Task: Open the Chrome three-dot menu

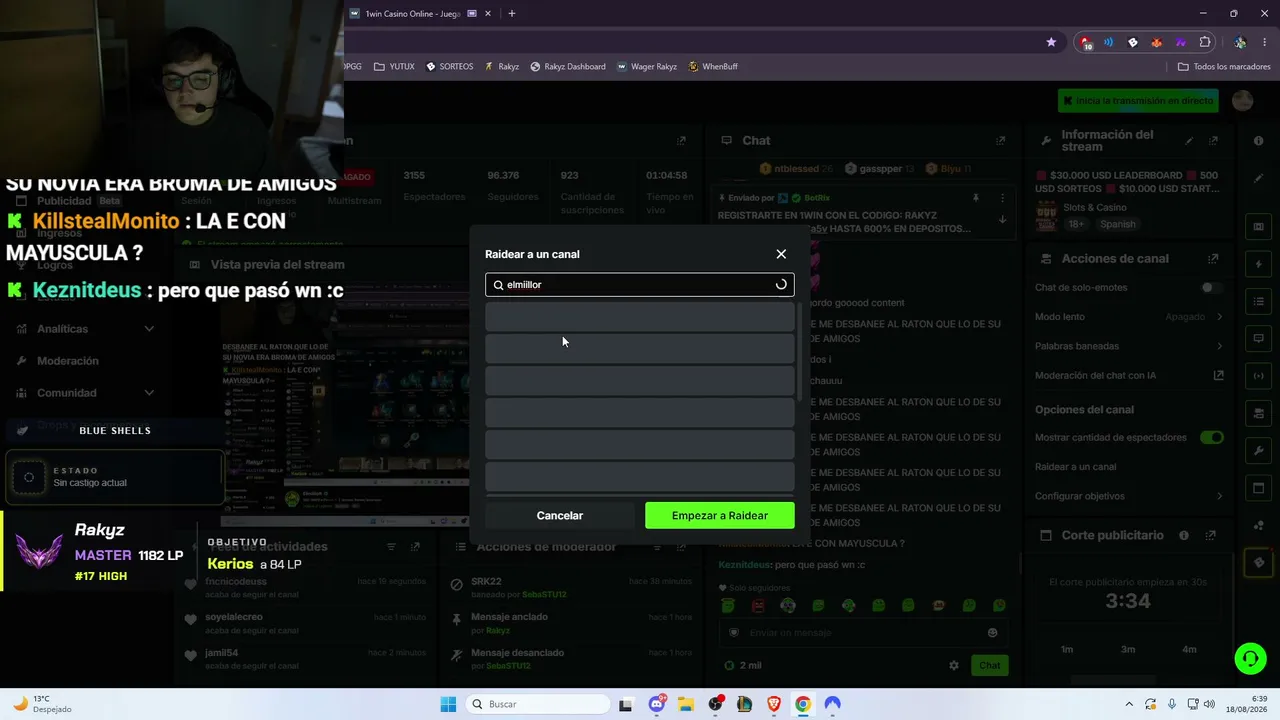Action: (1265, 42)
